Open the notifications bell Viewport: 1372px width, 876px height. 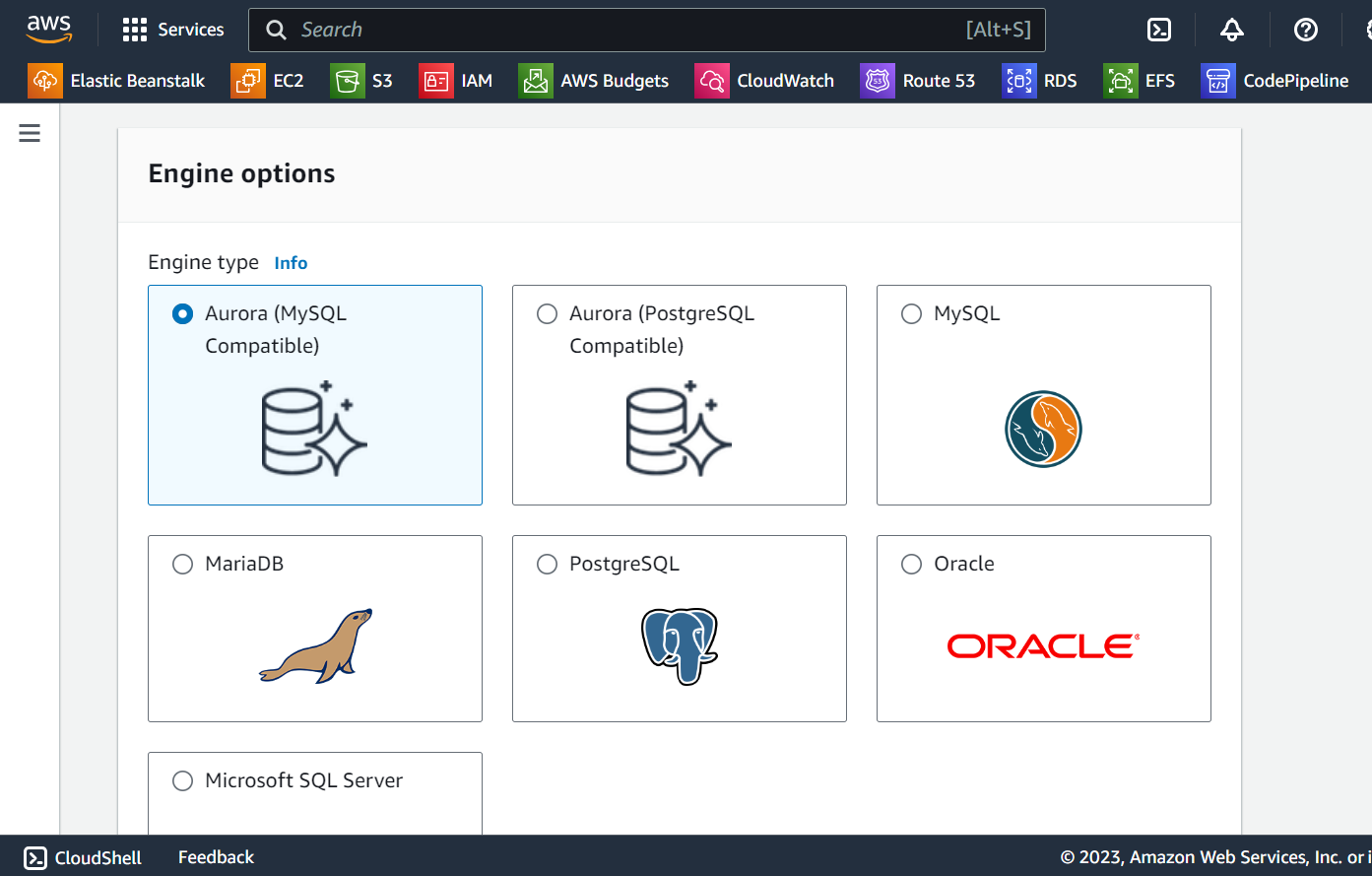[x=1232, y=30]
